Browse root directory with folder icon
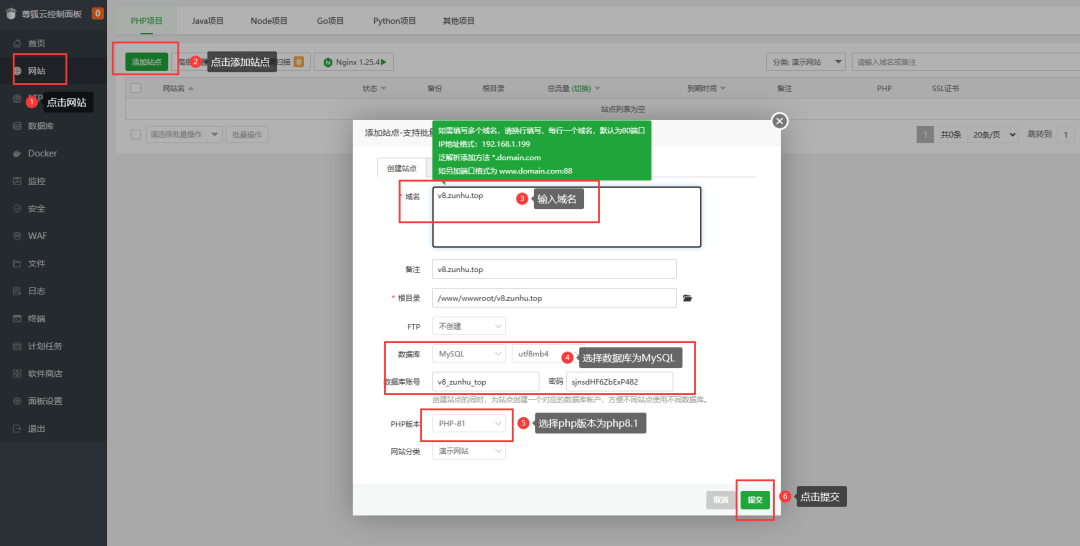The height and width of the screenshot is (546, 1080). click(687, 298)
